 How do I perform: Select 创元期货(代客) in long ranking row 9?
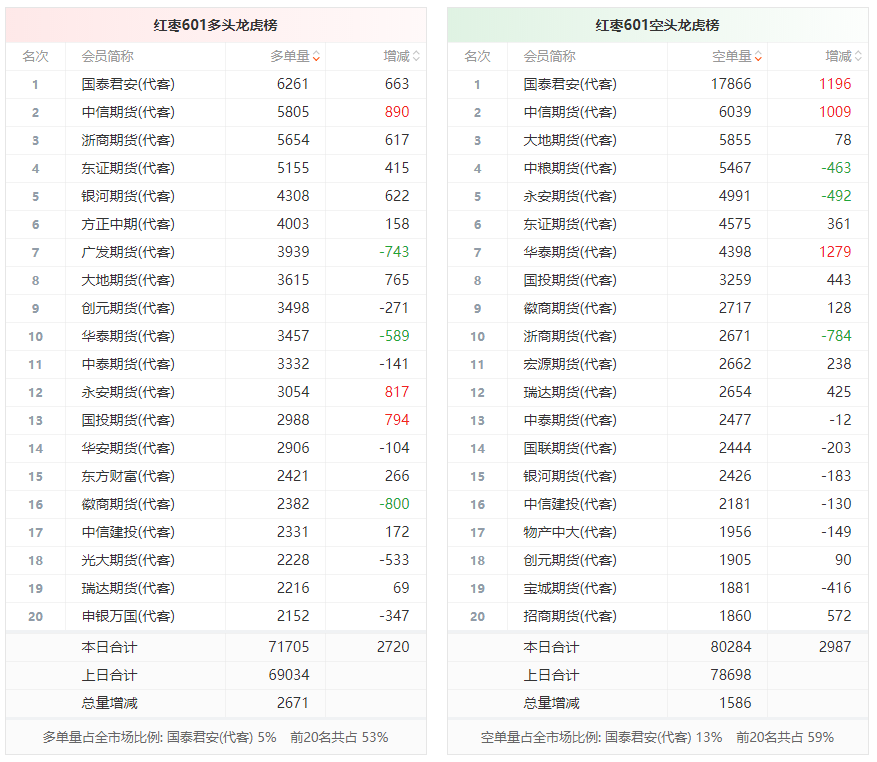coord(128,308)
